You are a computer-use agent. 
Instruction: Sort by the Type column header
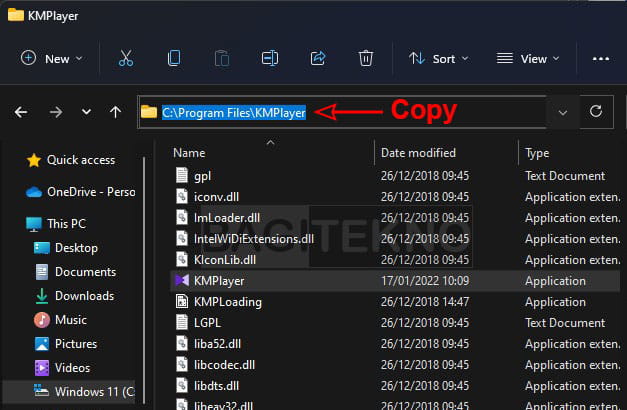point(537,153)
